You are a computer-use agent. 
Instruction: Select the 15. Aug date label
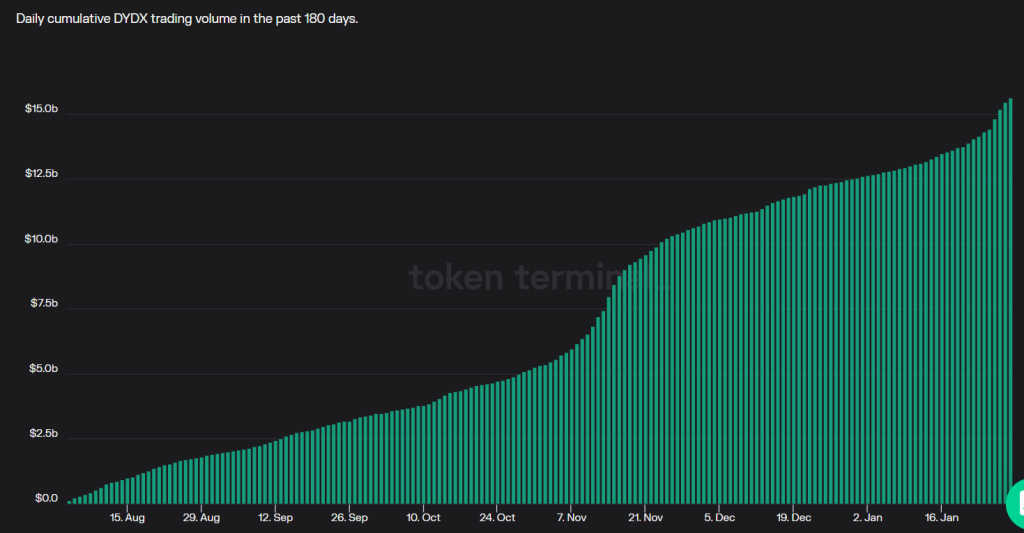pyautogui.click(x=127, y=517)
